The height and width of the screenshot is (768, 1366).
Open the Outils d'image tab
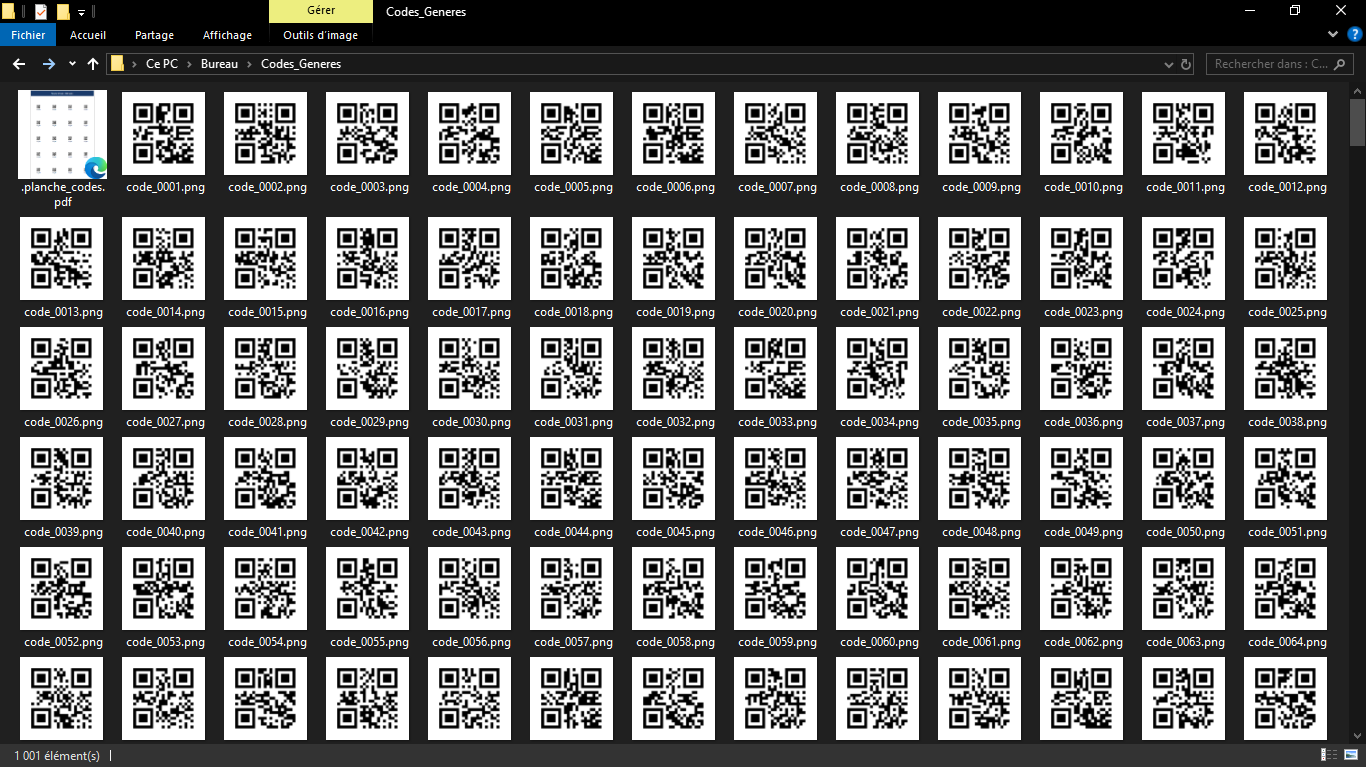tap(320, 35)
